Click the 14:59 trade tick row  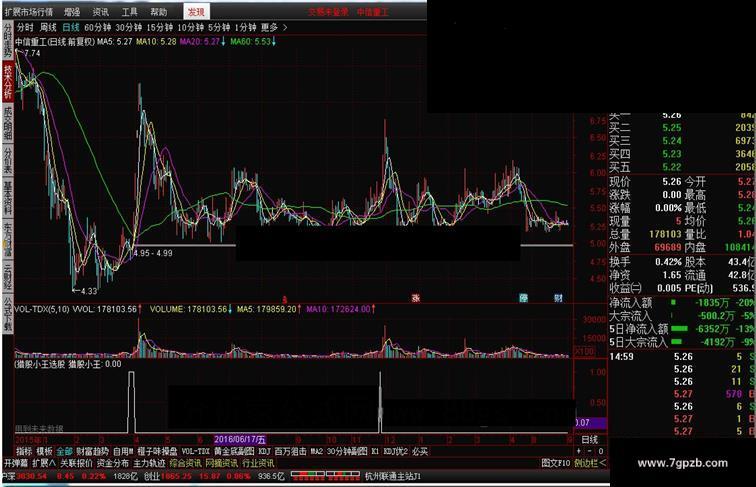click(x=681, y=357)
